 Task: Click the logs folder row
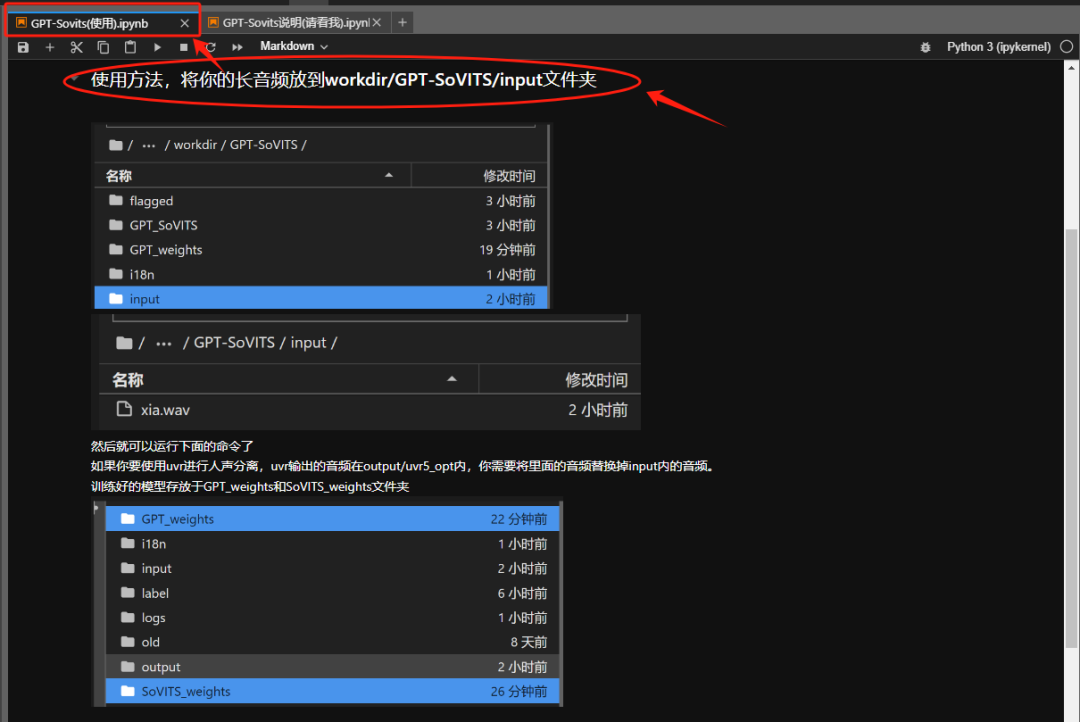(332, 618)
